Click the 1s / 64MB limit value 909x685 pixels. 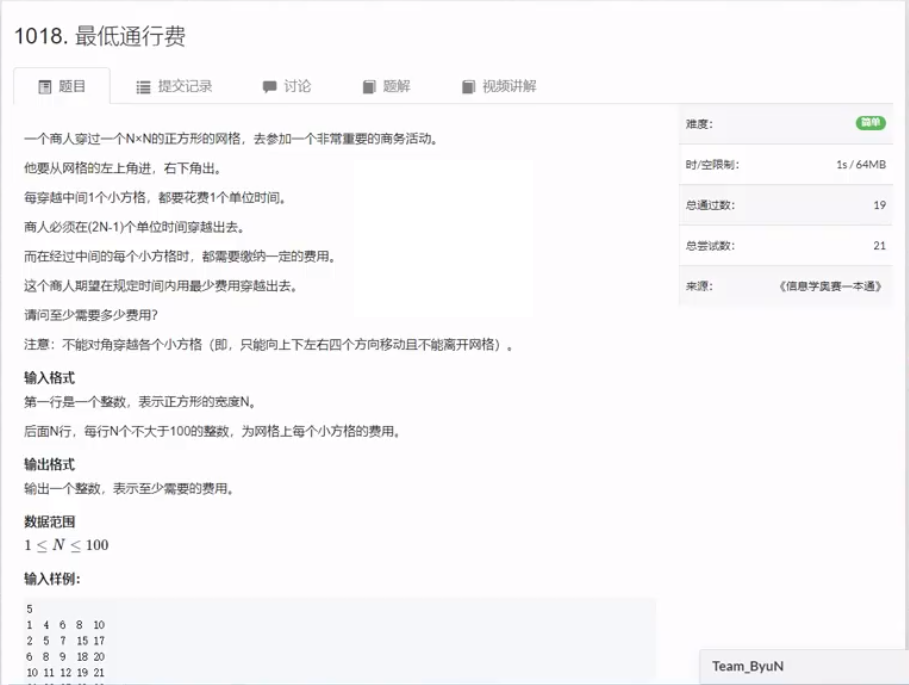(861, 165)
